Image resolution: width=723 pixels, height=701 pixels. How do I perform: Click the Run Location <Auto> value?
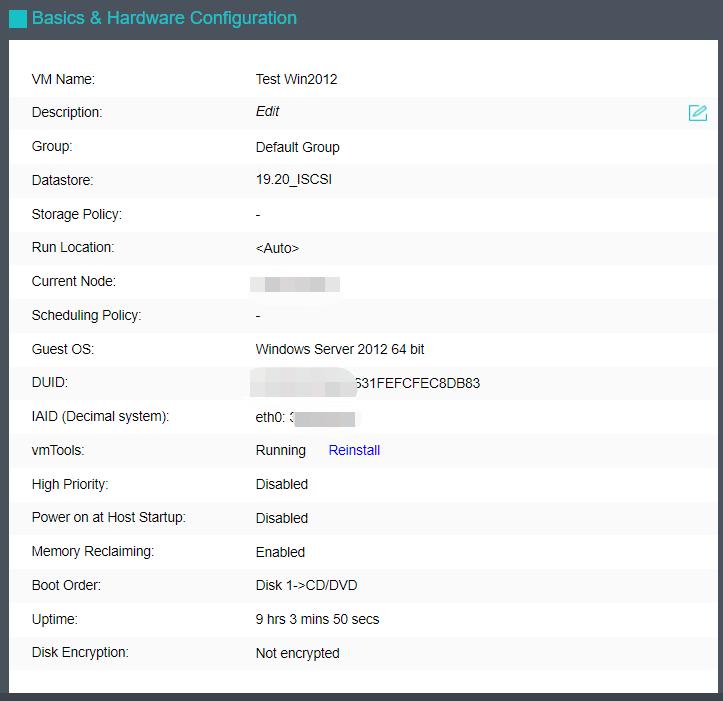tap(277, 248)
